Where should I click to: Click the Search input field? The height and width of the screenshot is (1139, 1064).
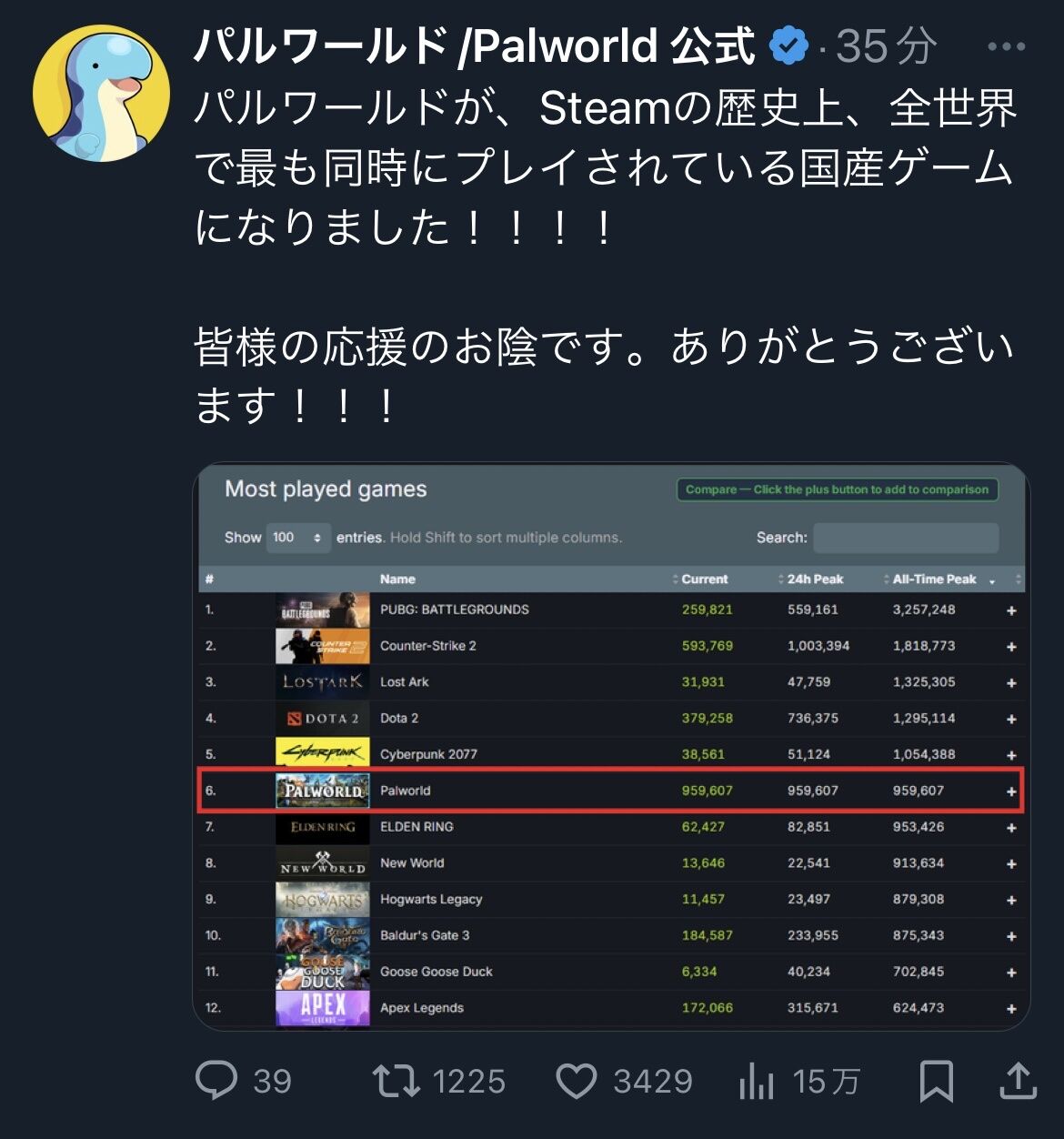click(x=906, y=538)
